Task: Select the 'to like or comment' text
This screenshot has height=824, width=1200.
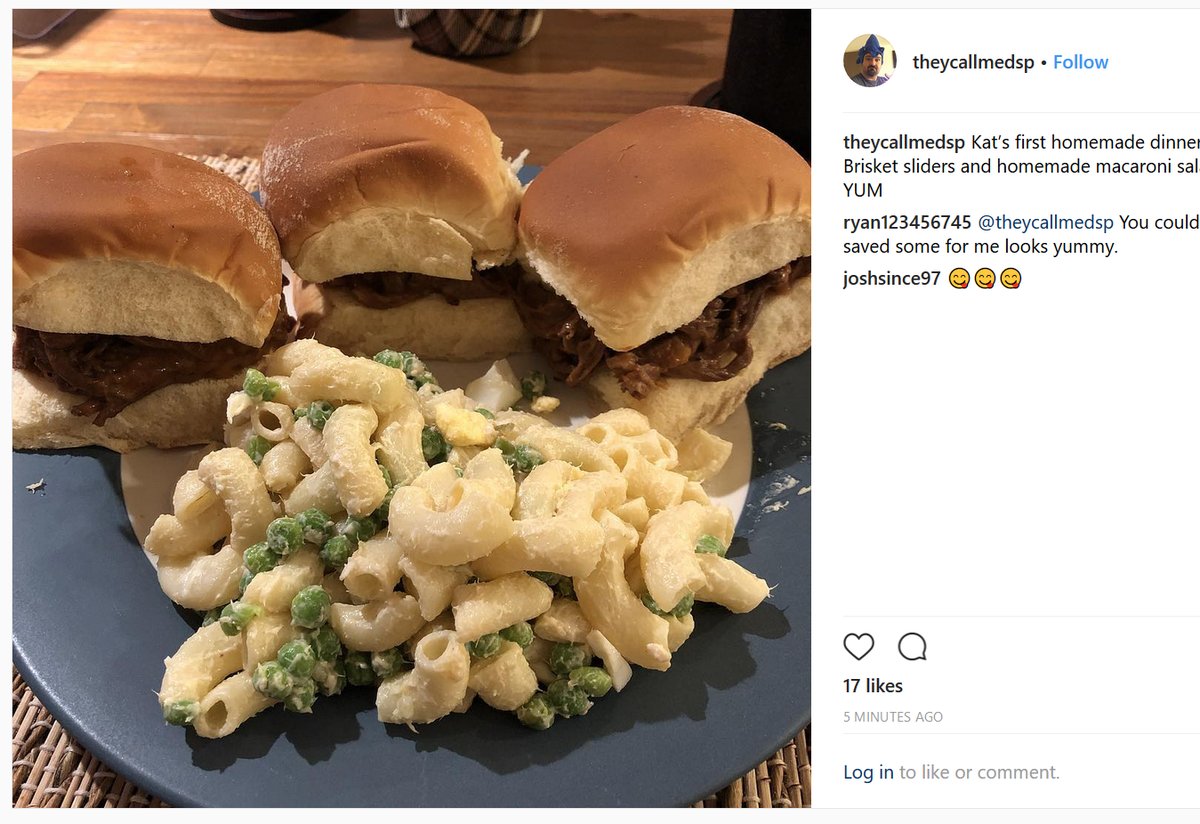Action: coord(979,772)
